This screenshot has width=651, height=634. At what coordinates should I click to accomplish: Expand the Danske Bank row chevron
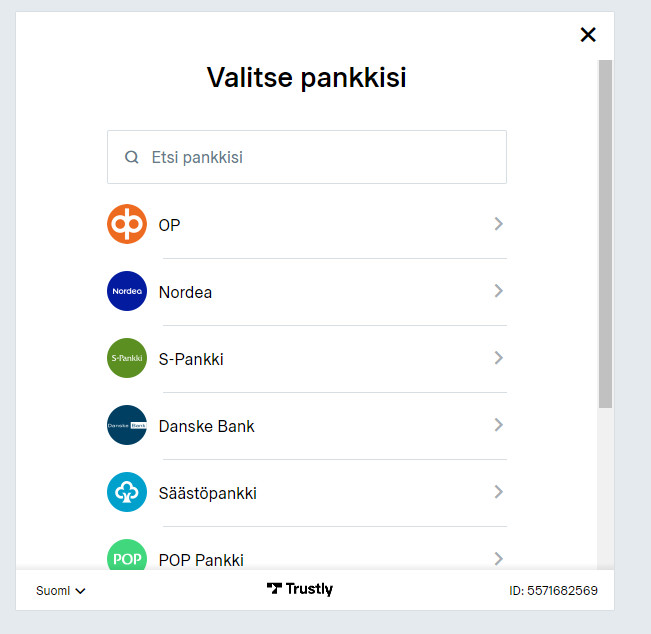point(499,425)
